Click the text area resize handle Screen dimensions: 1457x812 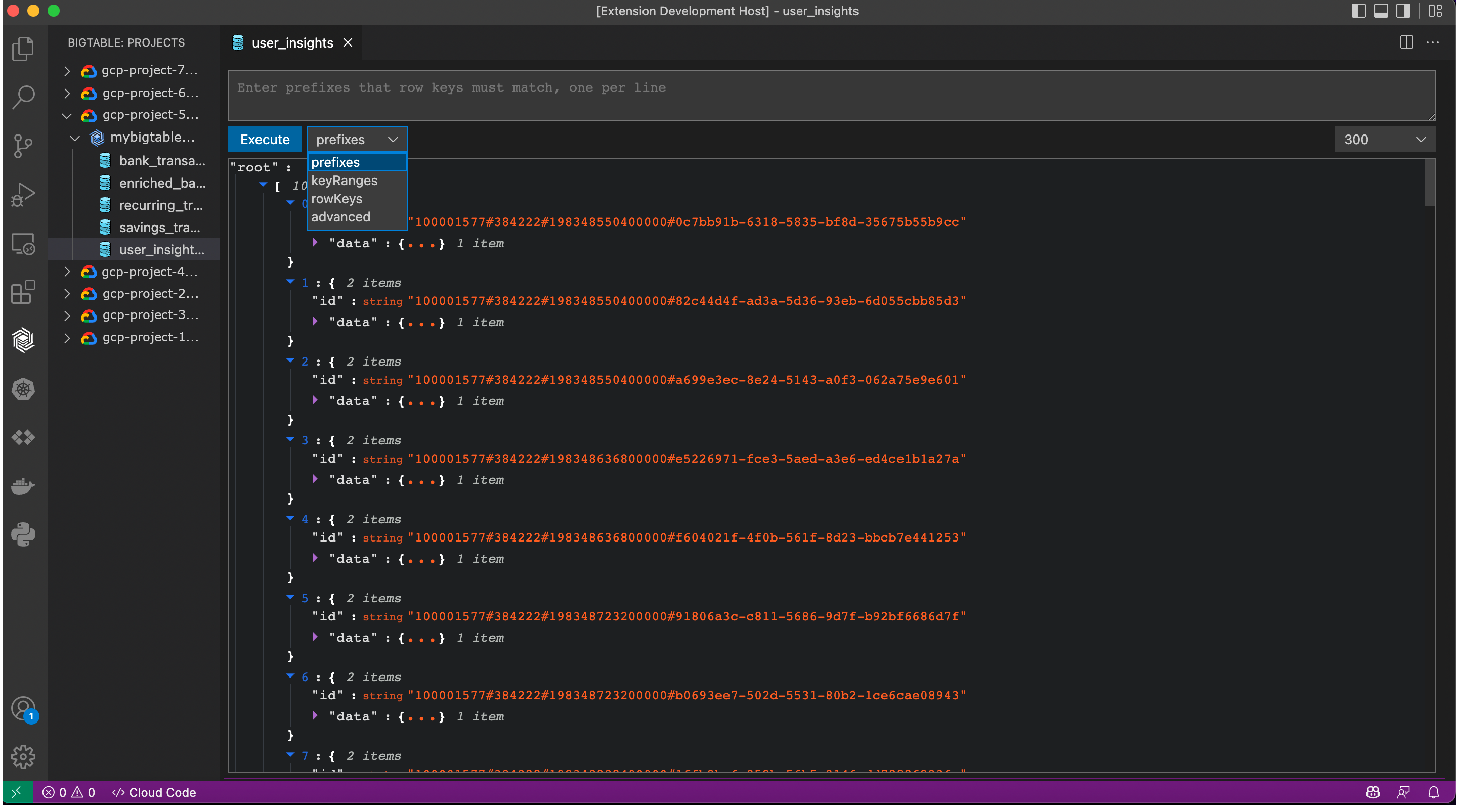(1432, 116)
